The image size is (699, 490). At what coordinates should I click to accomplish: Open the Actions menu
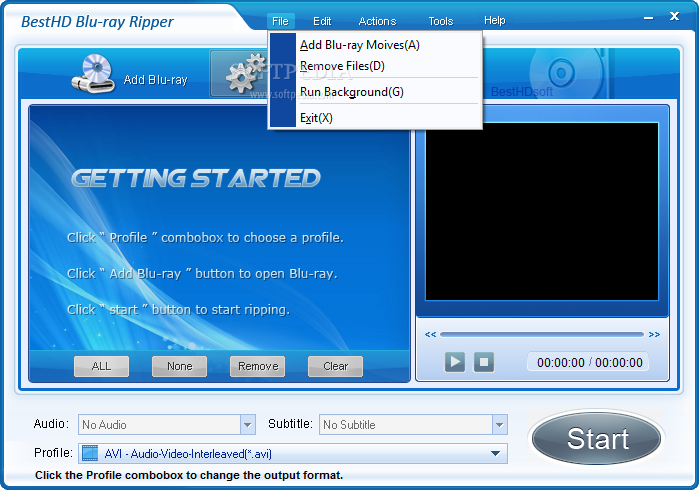(377, 21)
